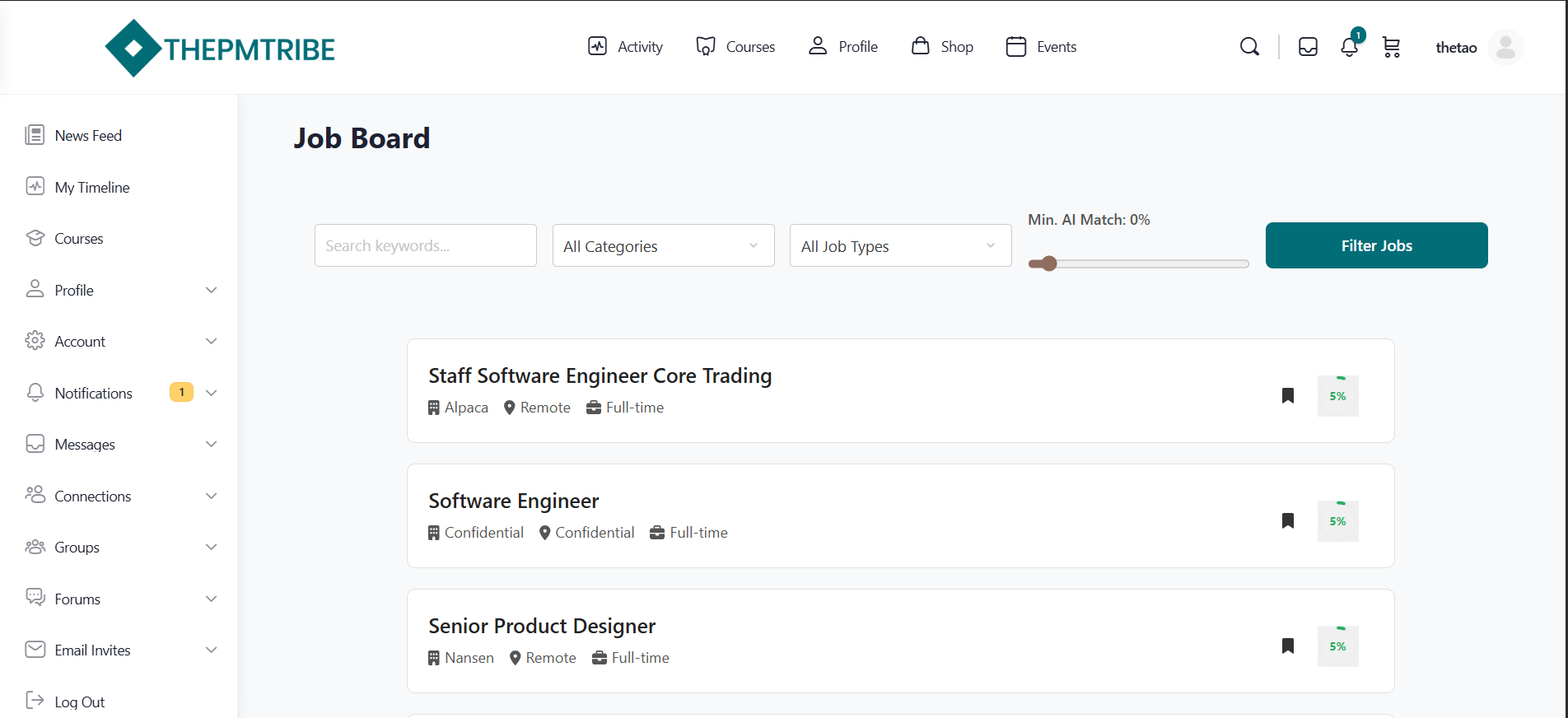The image size is (1568, 718).
Task: Click the search magnifier icon in header
Action: tap(1249, 47)
